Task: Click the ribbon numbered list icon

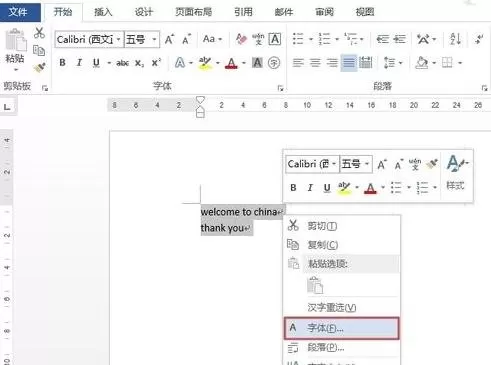Action: coord(324,39)
